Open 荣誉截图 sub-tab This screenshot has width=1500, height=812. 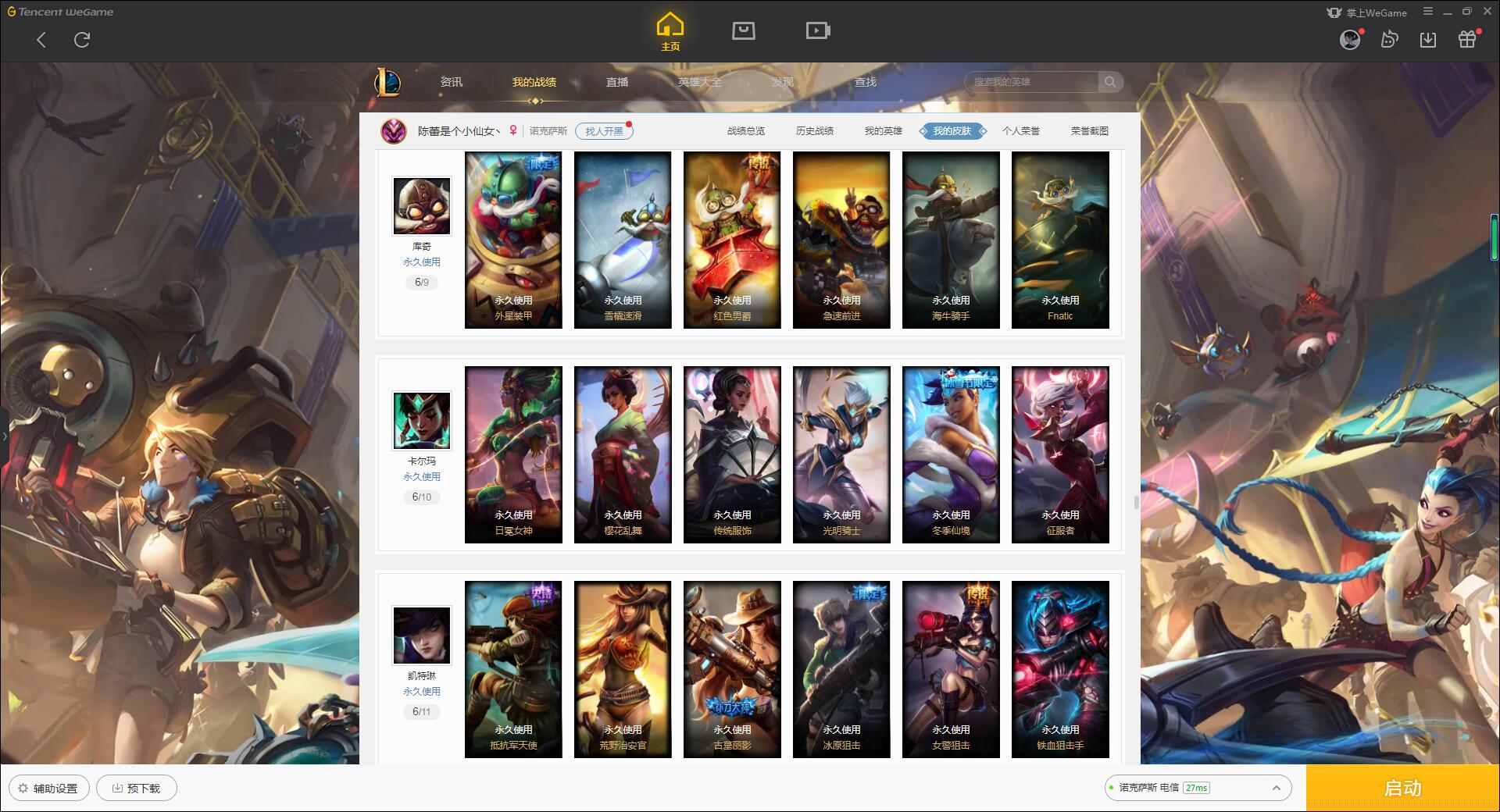pyautogui.click(x=1090, y=131)
